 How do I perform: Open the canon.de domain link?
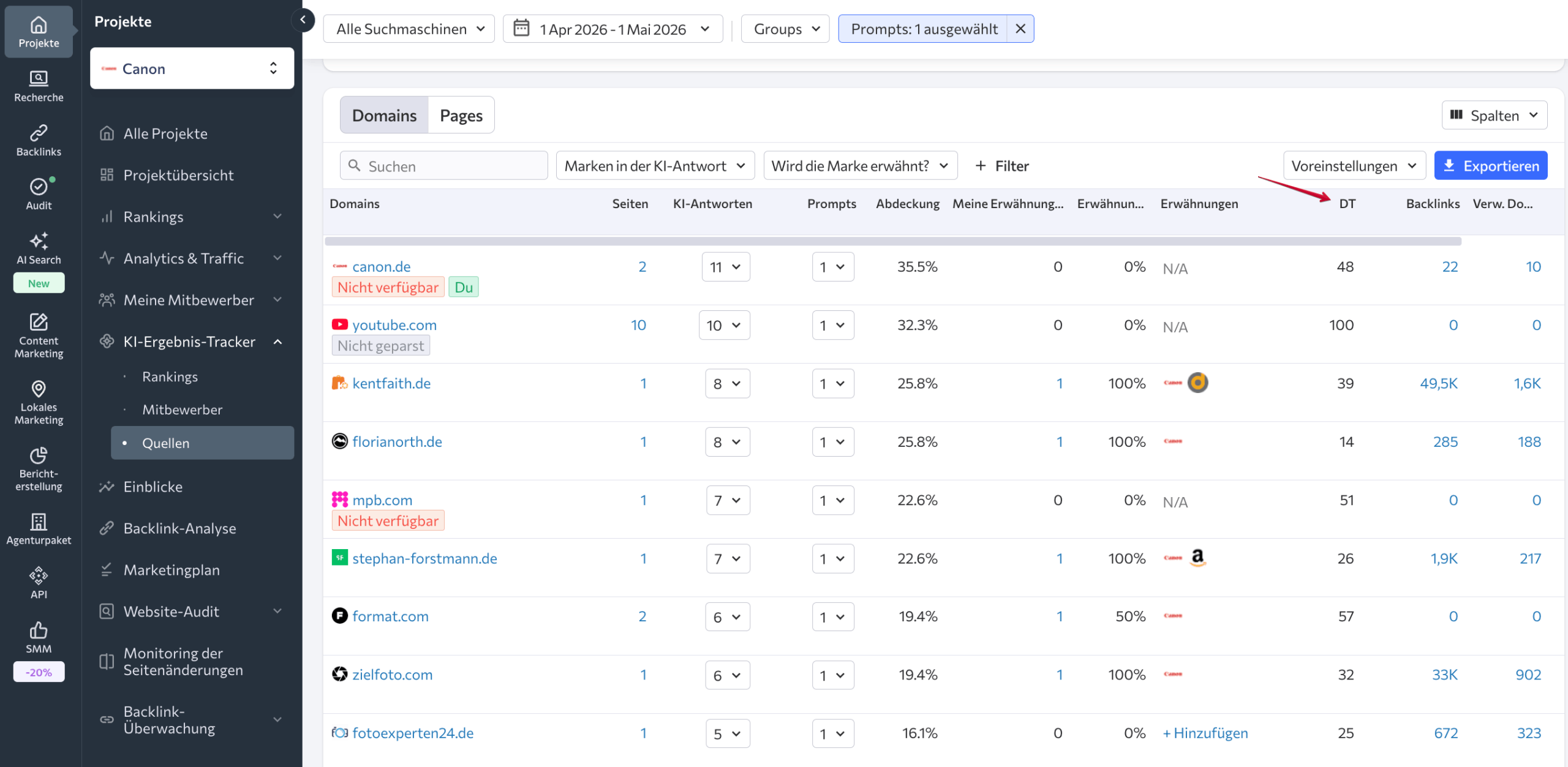coord(381,266)
